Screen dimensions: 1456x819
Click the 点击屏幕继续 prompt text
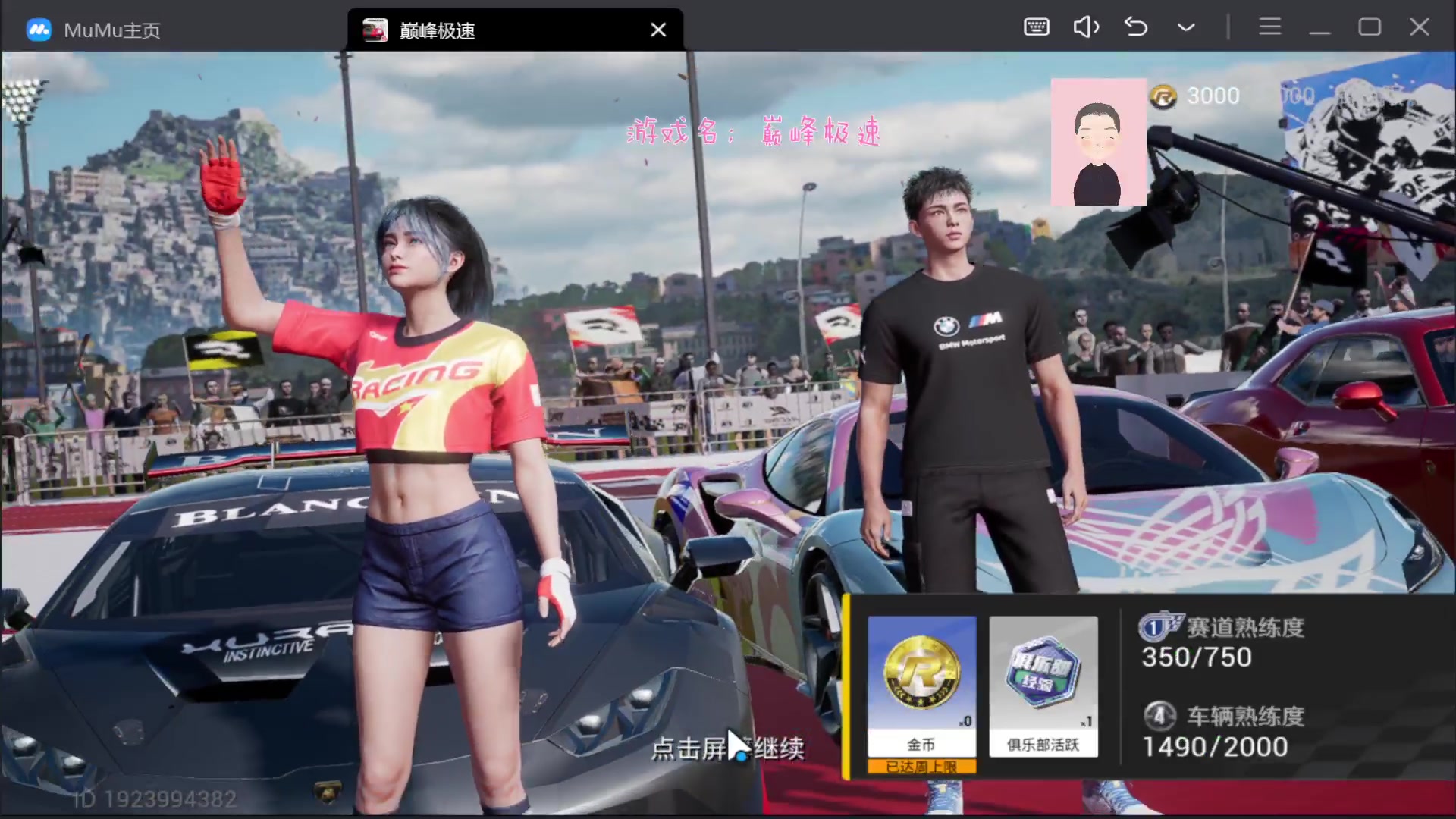pyautogui.click(x=728, y=748)
